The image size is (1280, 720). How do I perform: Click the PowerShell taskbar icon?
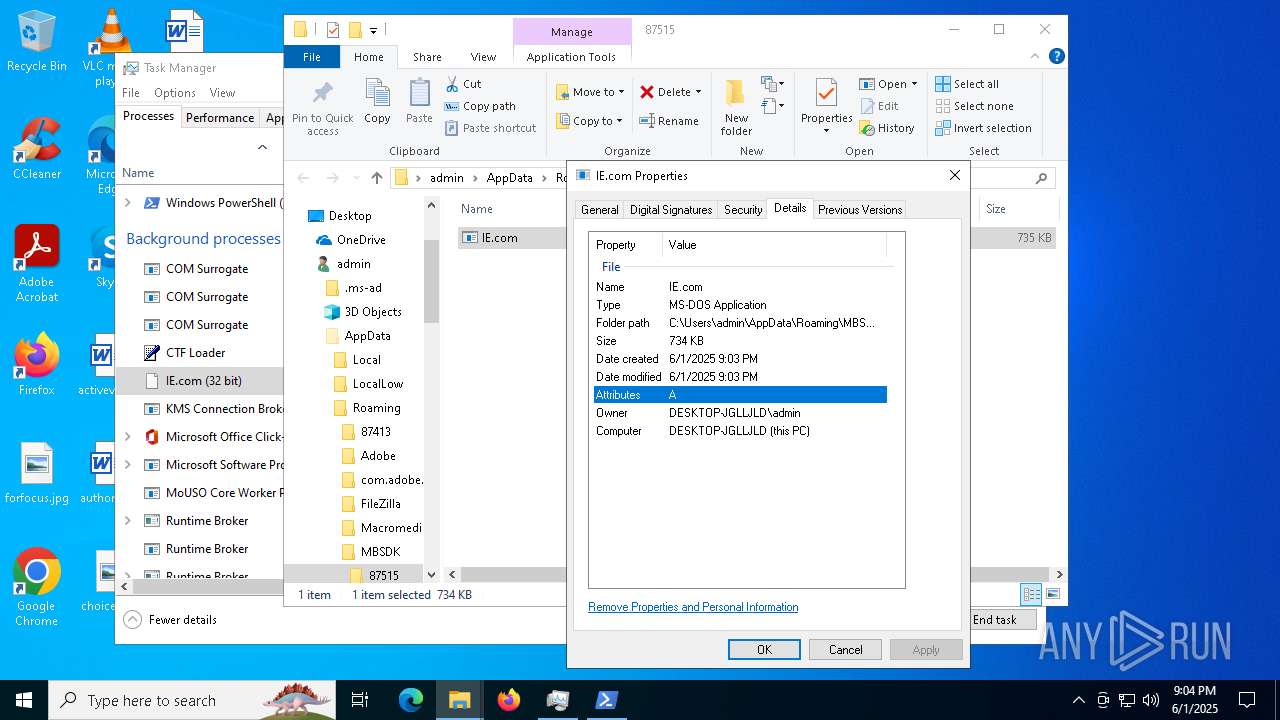point(606,700)
